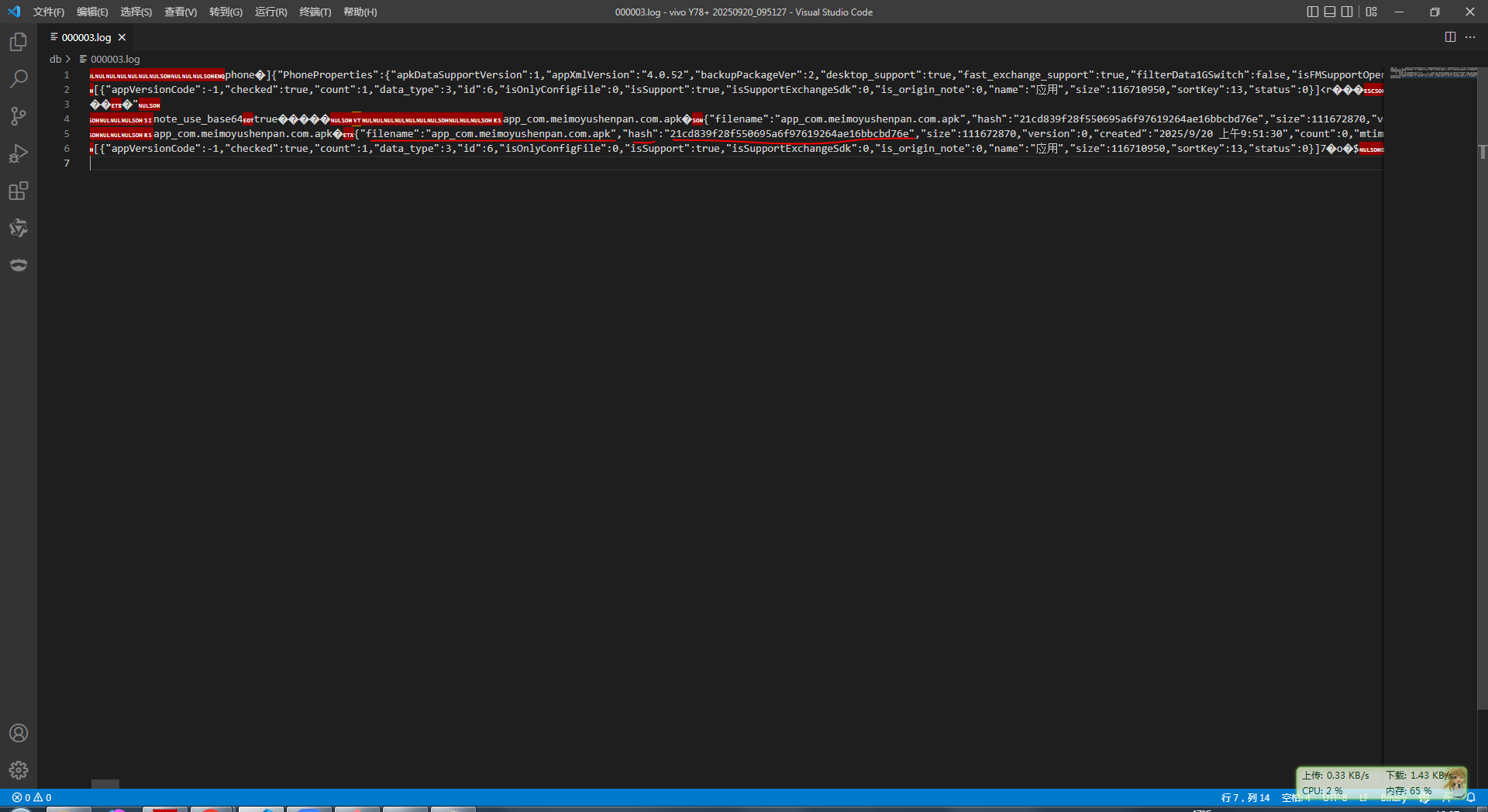Open the crown-shaped extension icon in activity bar
This screenshot has height=812, width=1488.
pyautogui.click(x=19, y=265)
